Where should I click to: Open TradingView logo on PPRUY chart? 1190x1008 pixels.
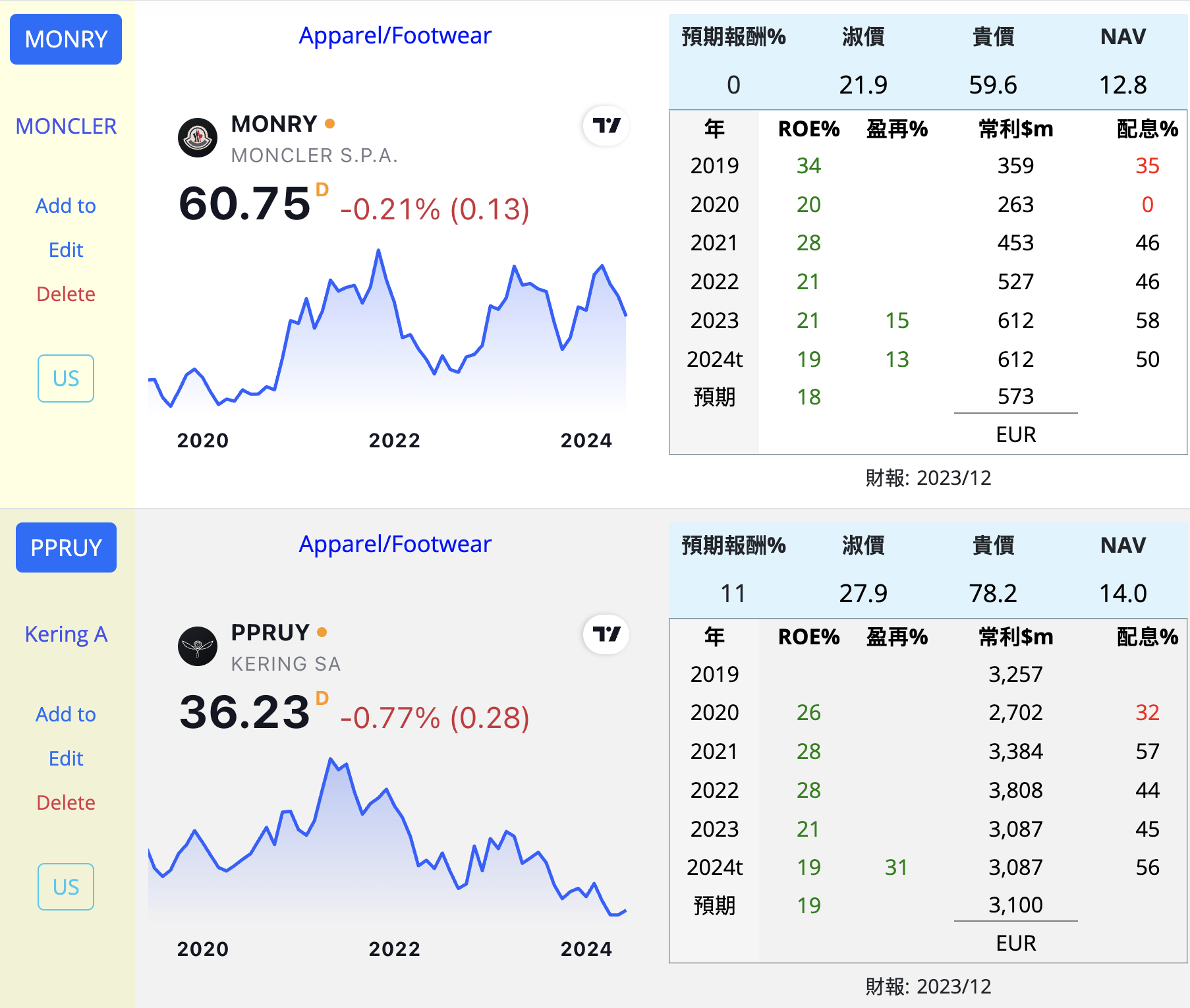606,634
